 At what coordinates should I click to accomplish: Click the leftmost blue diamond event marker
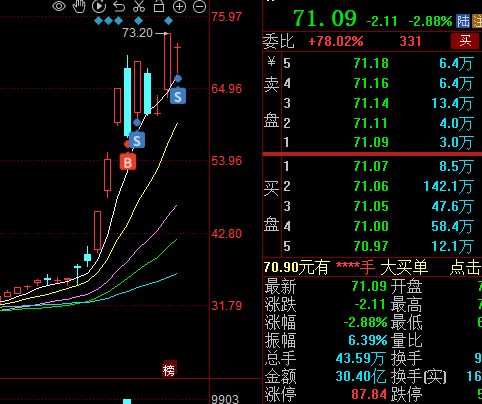pos(98,21)
